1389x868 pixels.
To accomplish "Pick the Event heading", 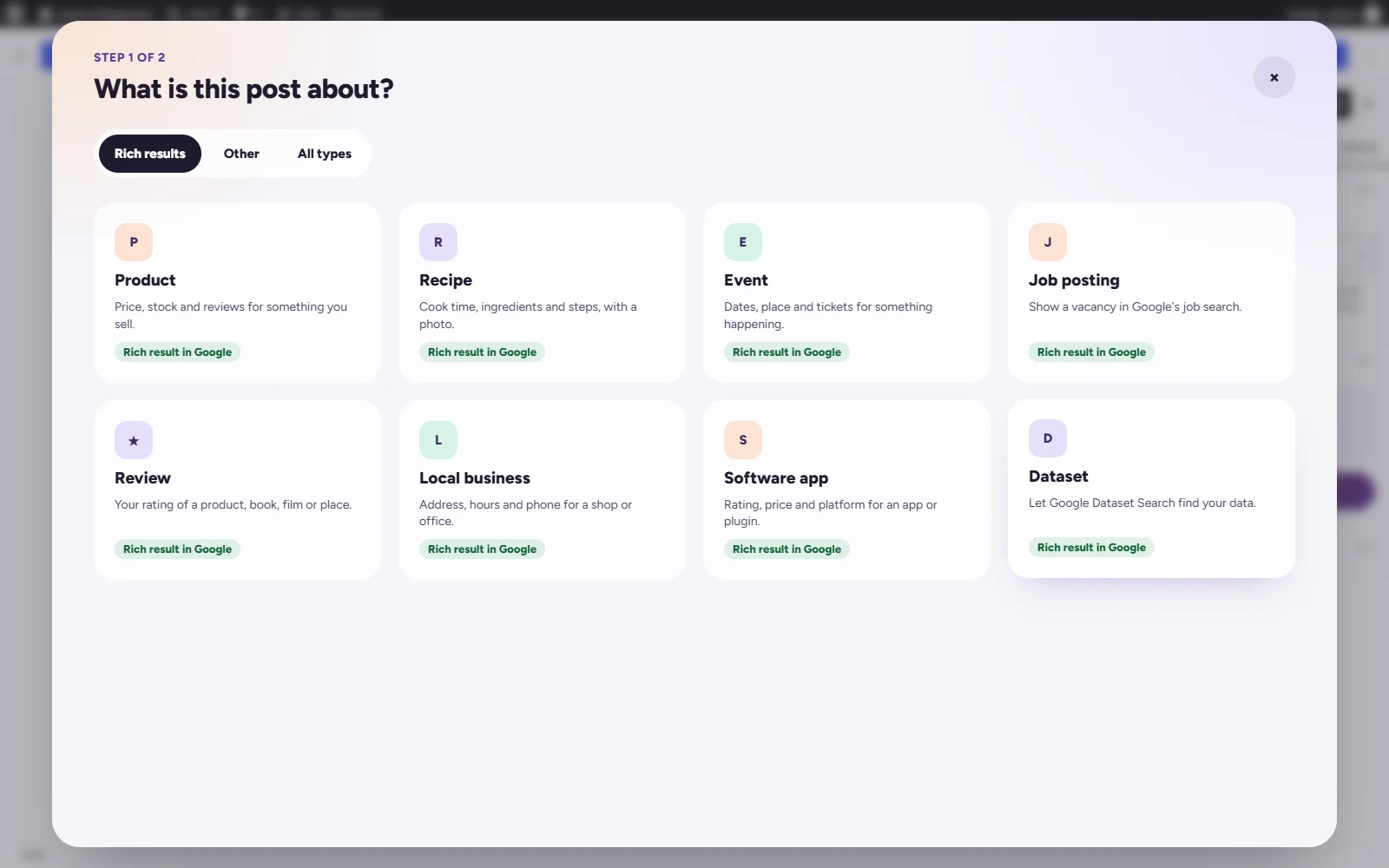I will [746, 280].
